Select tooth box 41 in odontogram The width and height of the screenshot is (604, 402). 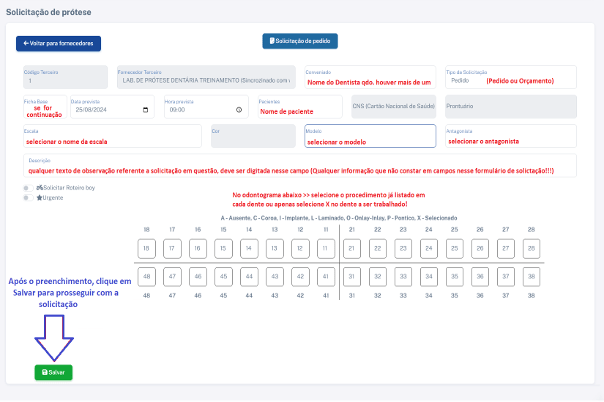[326, 277]
